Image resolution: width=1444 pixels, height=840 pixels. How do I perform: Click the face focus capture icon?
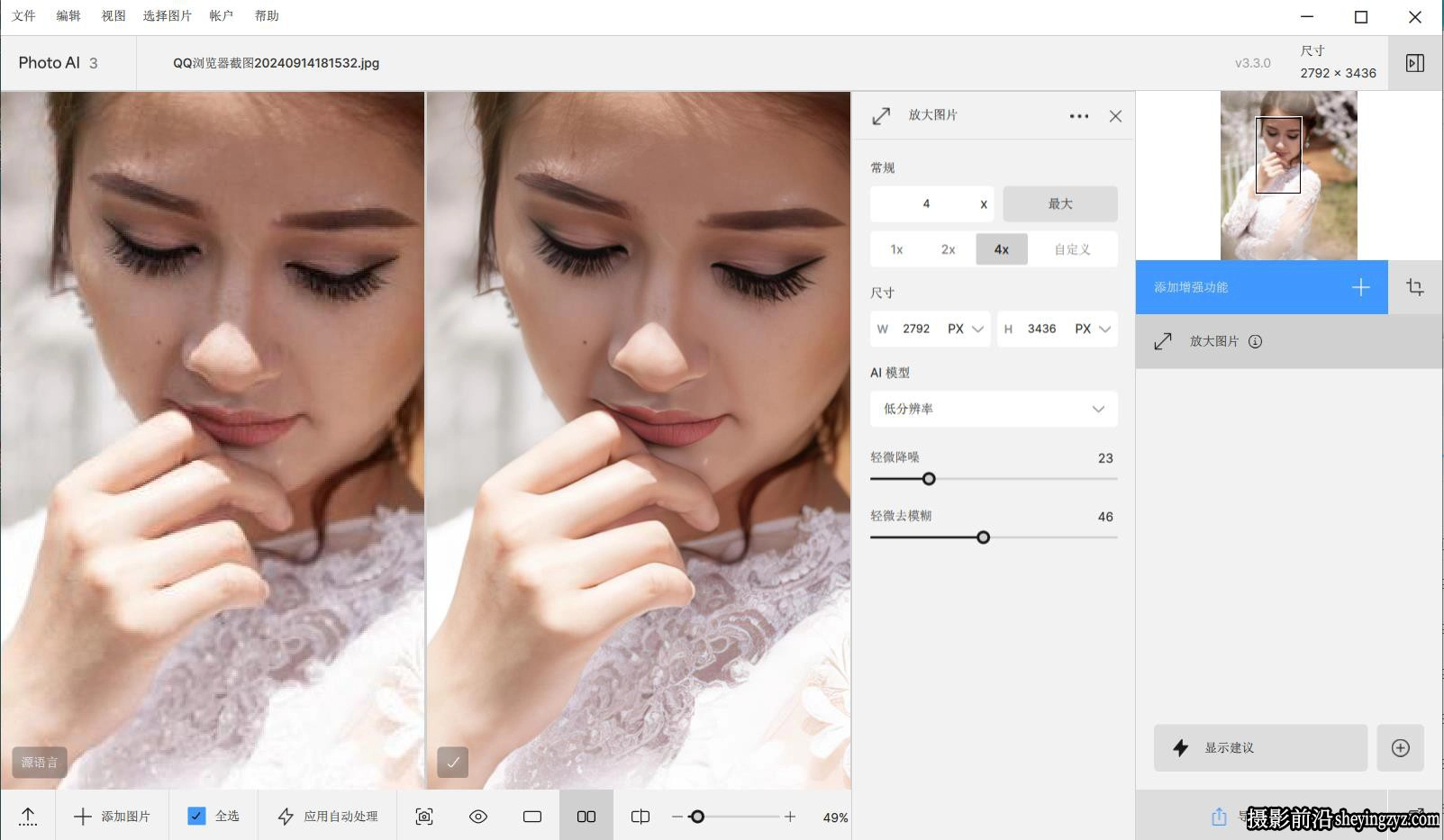point(424,817)
